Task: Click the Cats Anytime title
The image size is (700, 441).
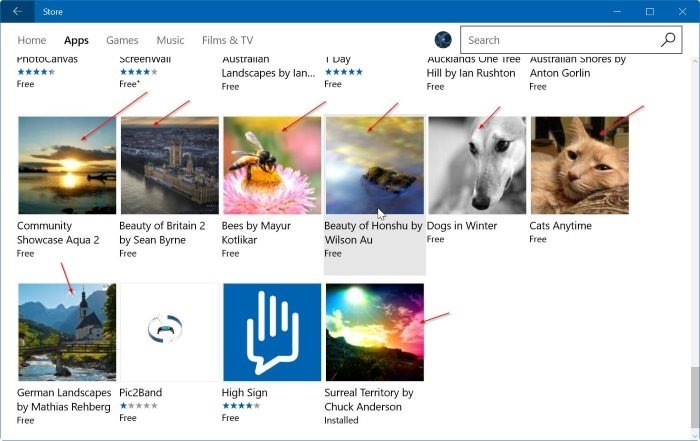Action: coord(561,226)
